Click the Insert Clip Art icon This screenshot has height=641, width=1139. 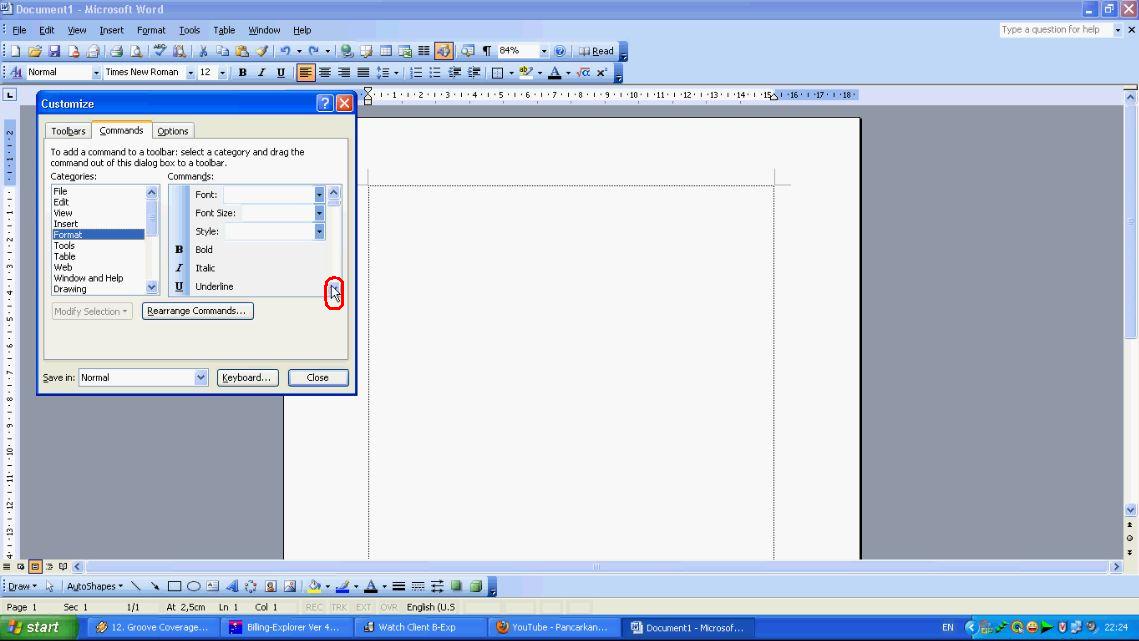click(x=270, y=586)
